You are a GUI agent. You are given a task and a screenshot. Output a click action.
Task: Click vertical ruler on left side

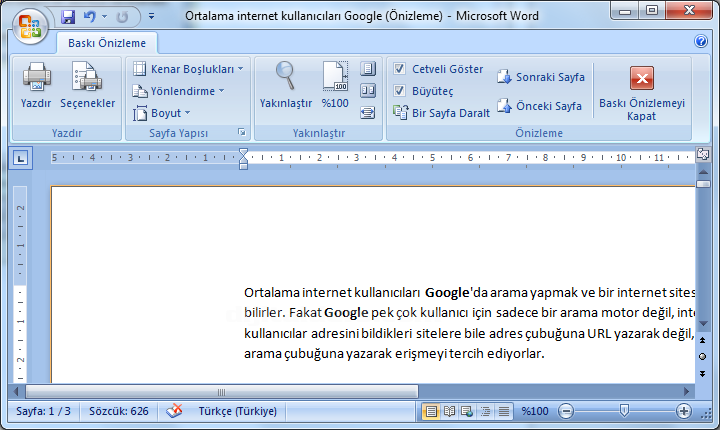click(x=20, y=285)
